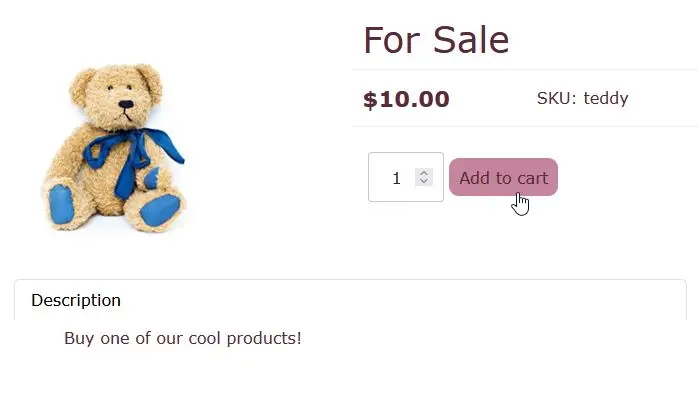
Task: Click the word 'Sale' in the heading
Action: (471, 40)
